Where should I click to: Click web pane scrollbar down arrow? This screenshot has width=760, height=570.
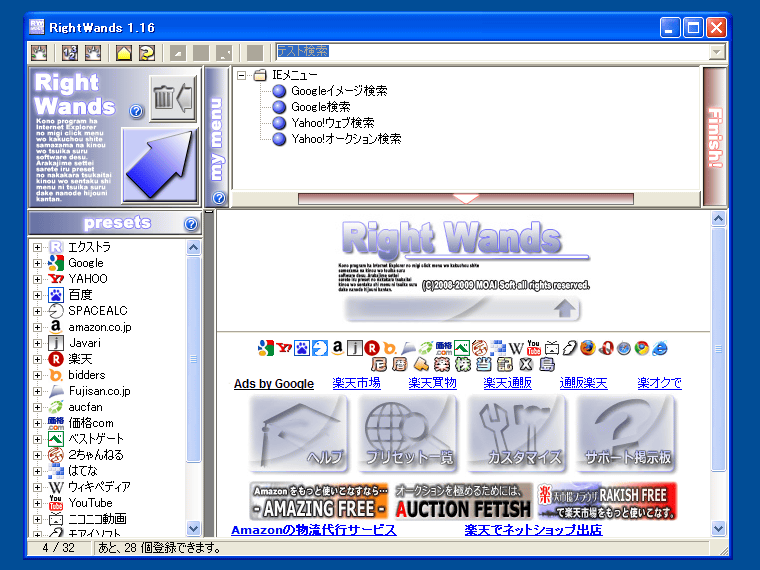(718, 529)
